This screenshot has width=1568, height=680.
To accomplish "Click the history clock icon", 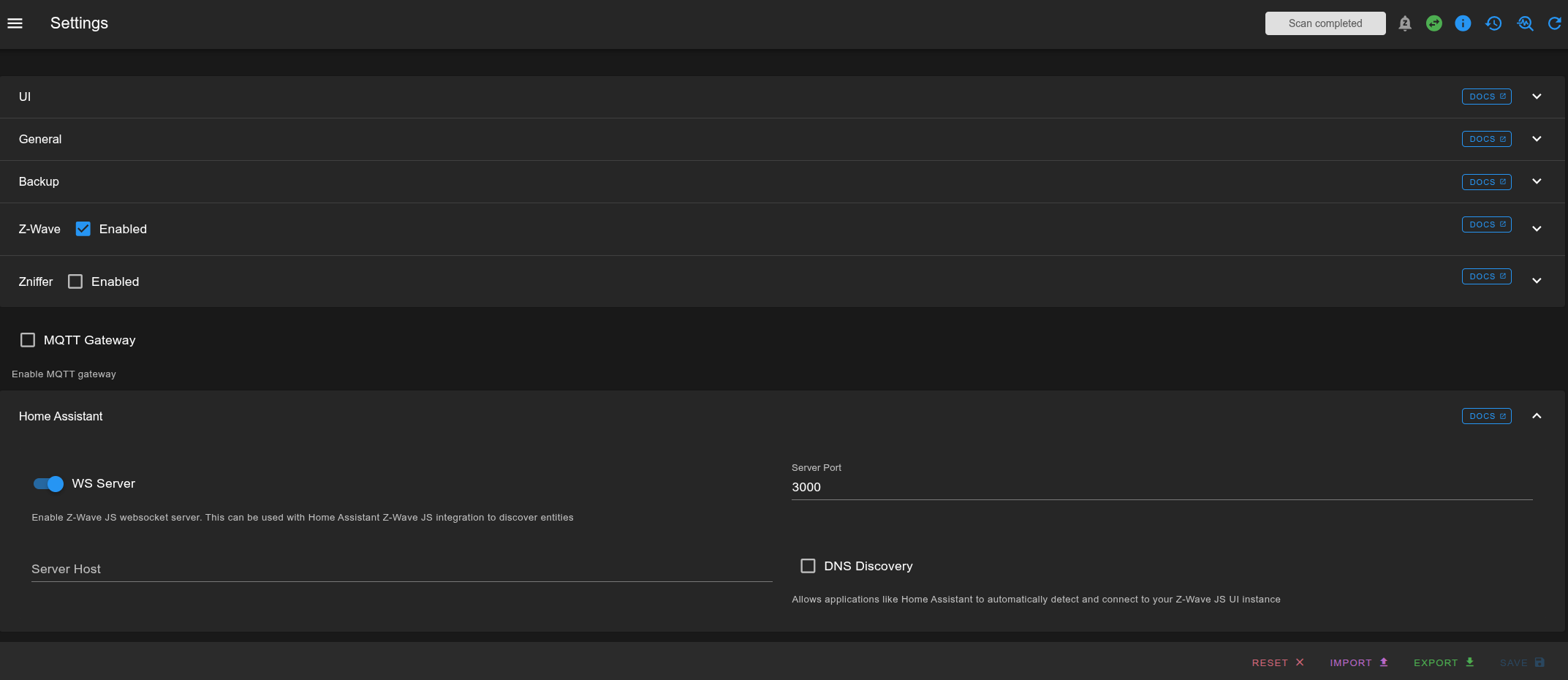I will pos(1493,23).
